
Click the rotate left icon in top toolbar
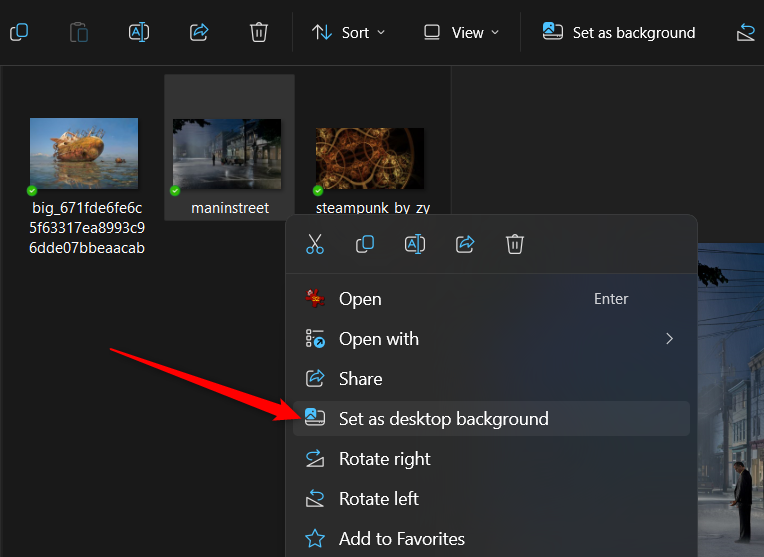point(745,33)
